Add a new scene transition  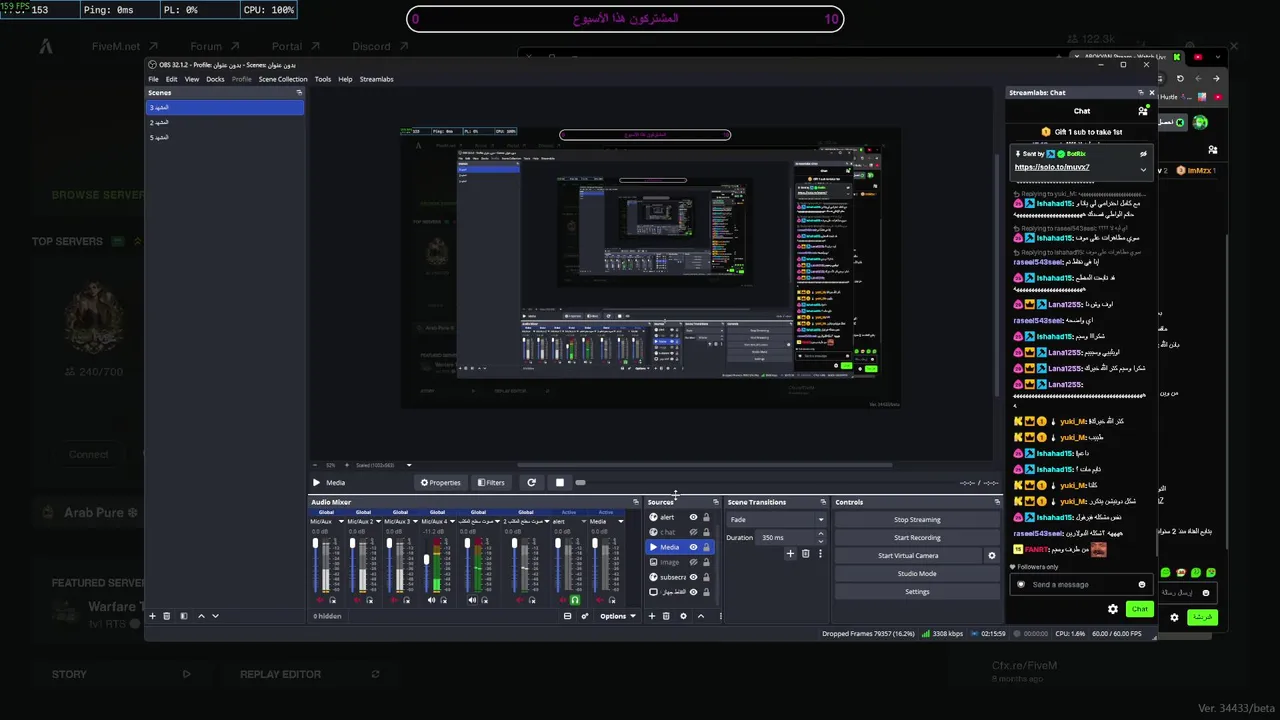(790, 554)
